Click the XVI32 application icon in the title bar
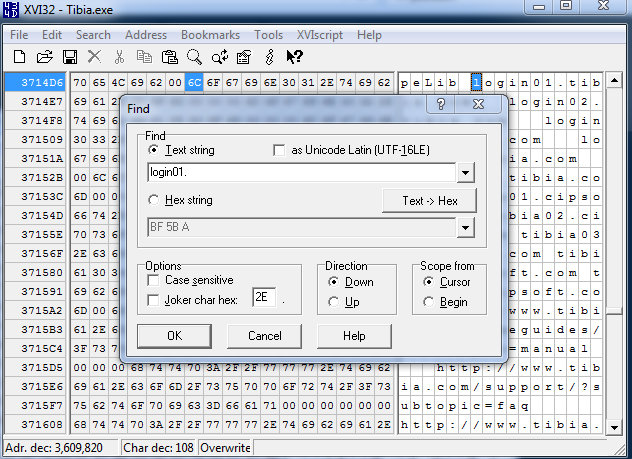632x459 pixels. pyautogui.click(x=11, y=9)
